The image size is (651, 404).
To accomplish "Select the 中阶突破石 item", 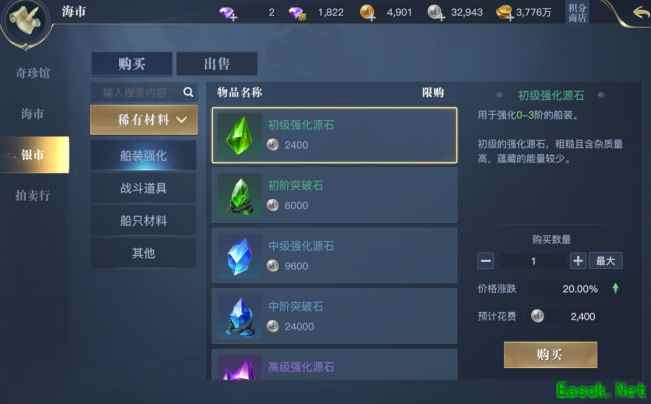I will pyautogui.click(x=335, y=316).
